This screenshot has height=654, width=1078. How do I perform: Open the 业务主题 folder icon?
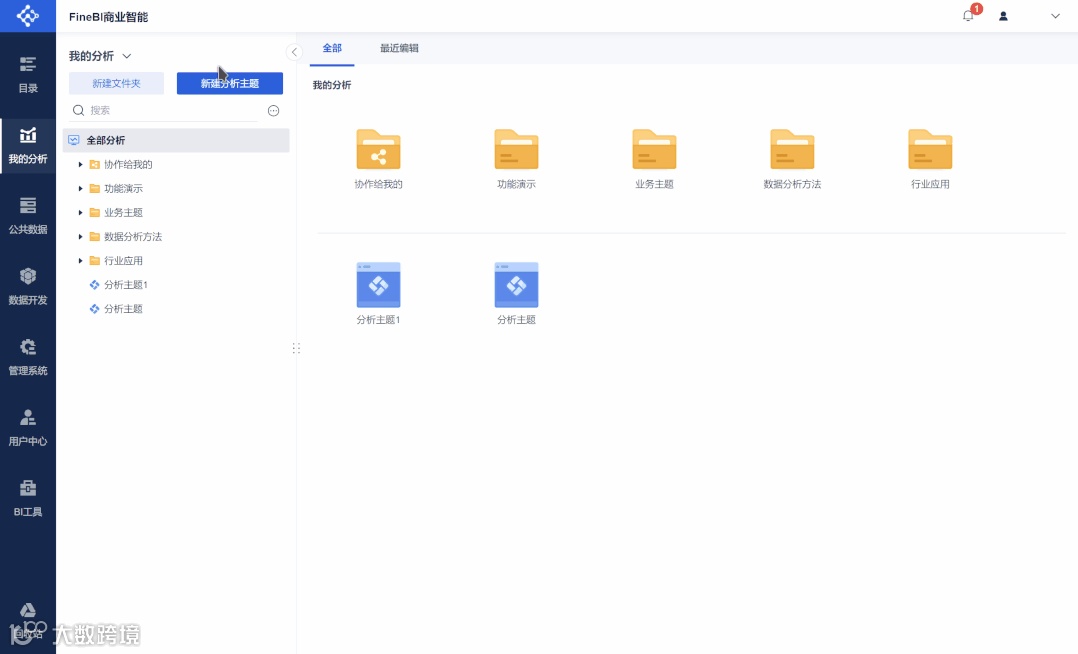[654, 149]
